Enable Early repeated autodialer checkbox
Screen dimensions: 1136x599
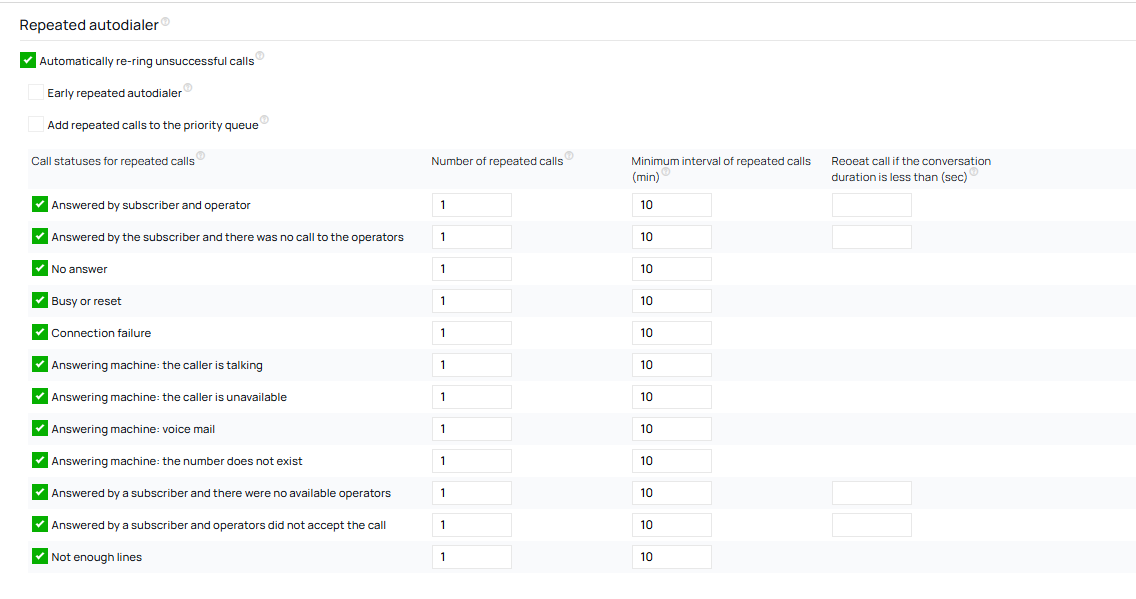coord(36,93)
